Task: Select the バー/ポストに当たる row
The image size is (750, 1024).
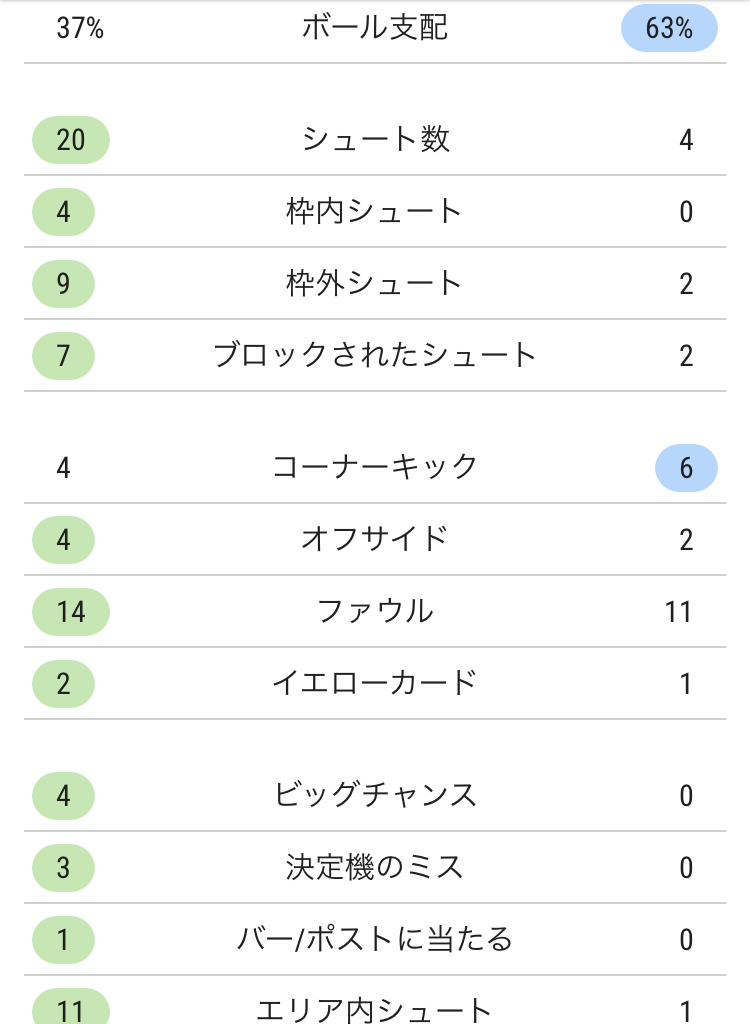Action: pos(375,939)
